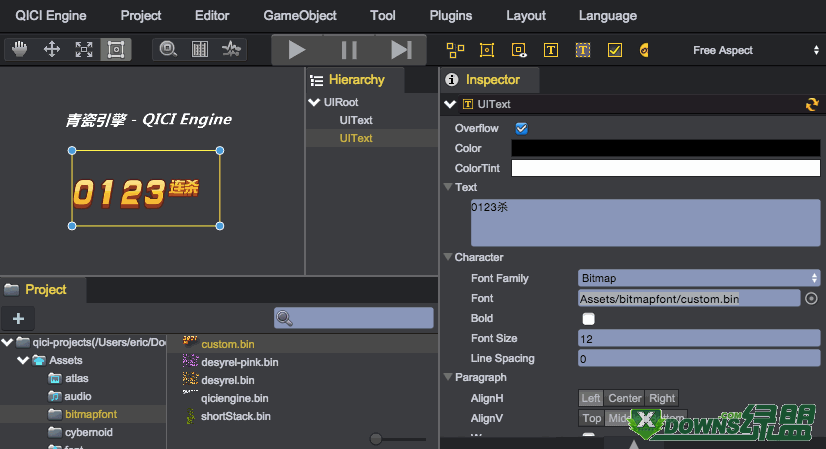Image resolution: width=826 pixels, height=449 pixels.
Task: Click the Font path input field
Action: coord(689,299)
